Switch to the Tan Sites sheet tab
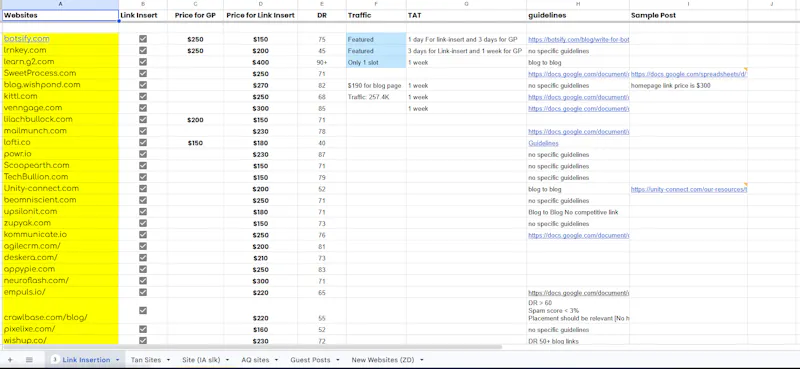The height and width of the screenshot is (369, 800). [146, 360]
